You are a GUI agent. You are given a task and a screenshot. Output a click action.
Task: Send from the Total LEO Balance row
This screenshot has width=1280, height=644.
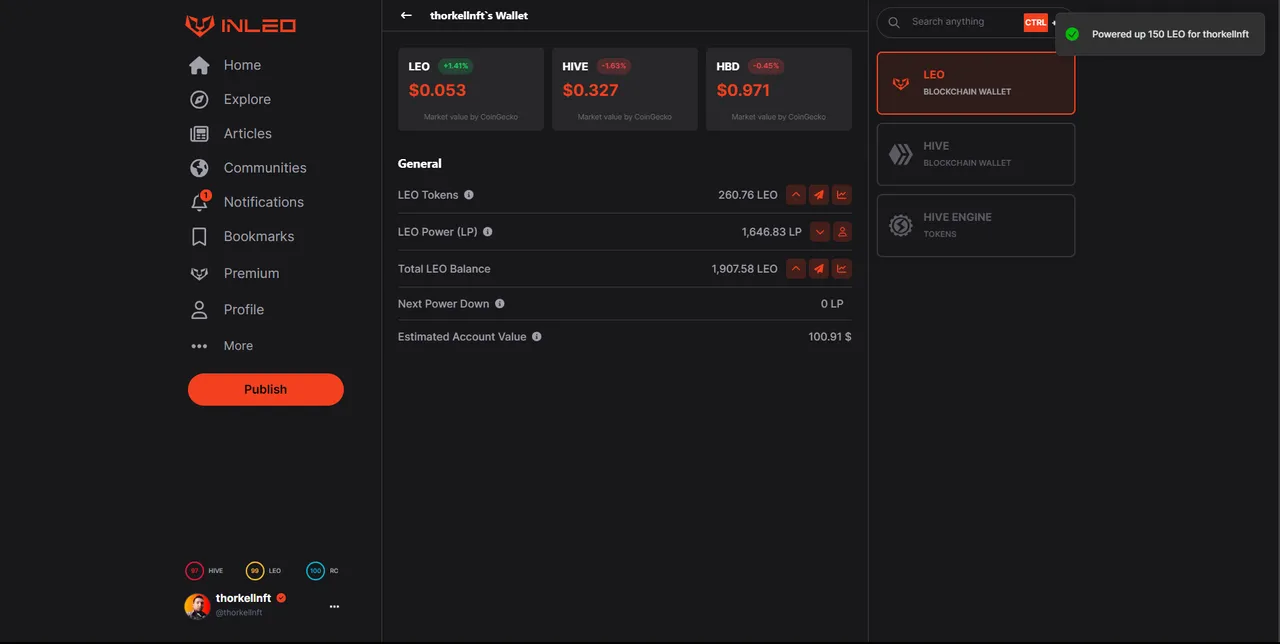point(819,268)
